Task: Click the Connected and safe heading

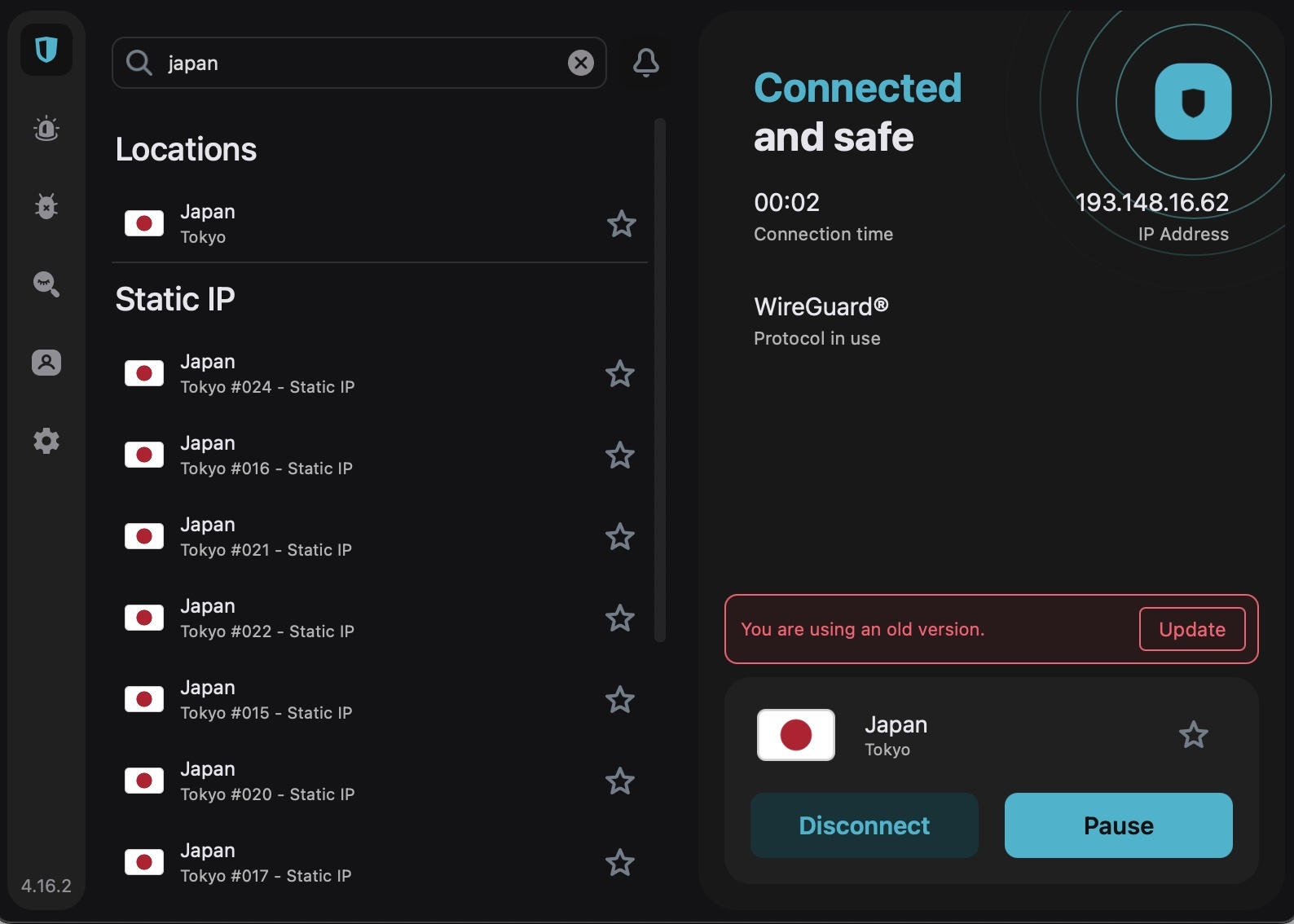Action: pos(858,112)
